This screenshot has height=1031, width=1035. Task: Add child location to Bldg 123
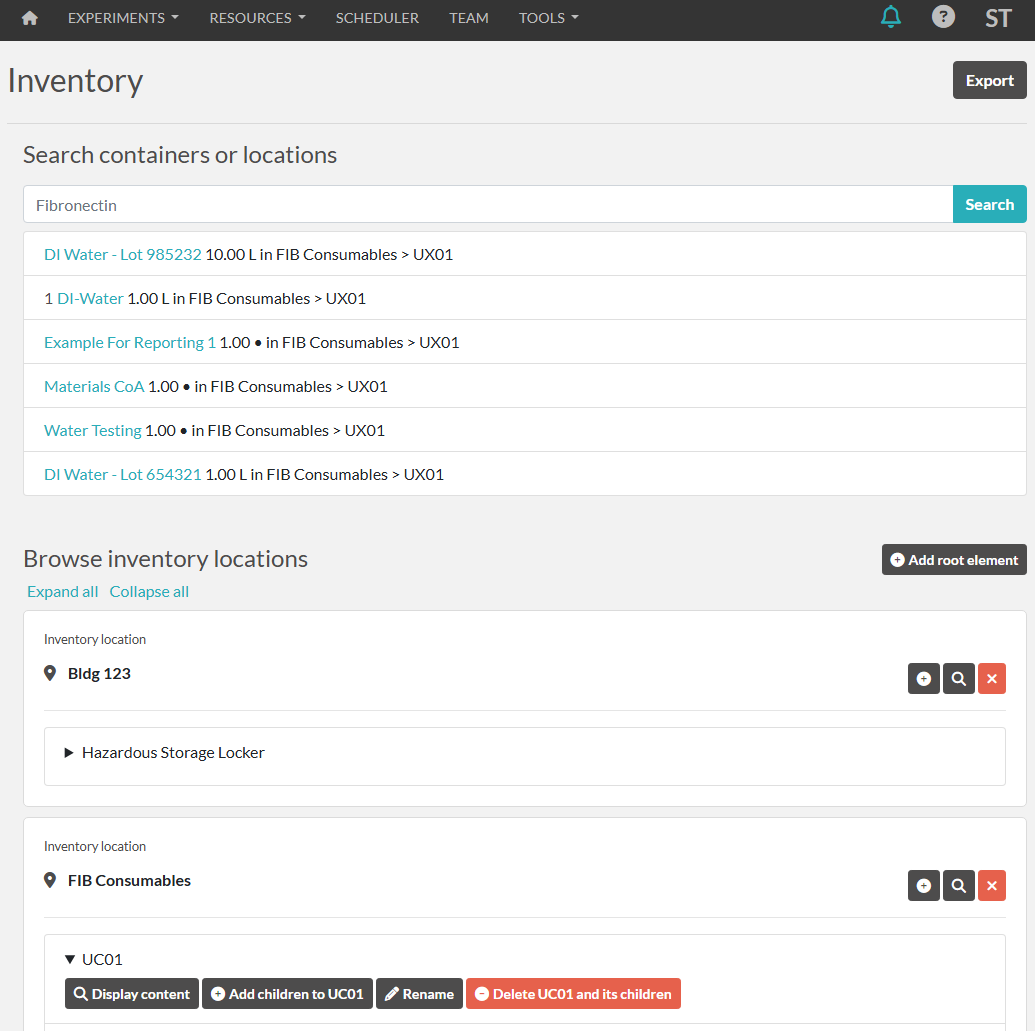point(923,679)
